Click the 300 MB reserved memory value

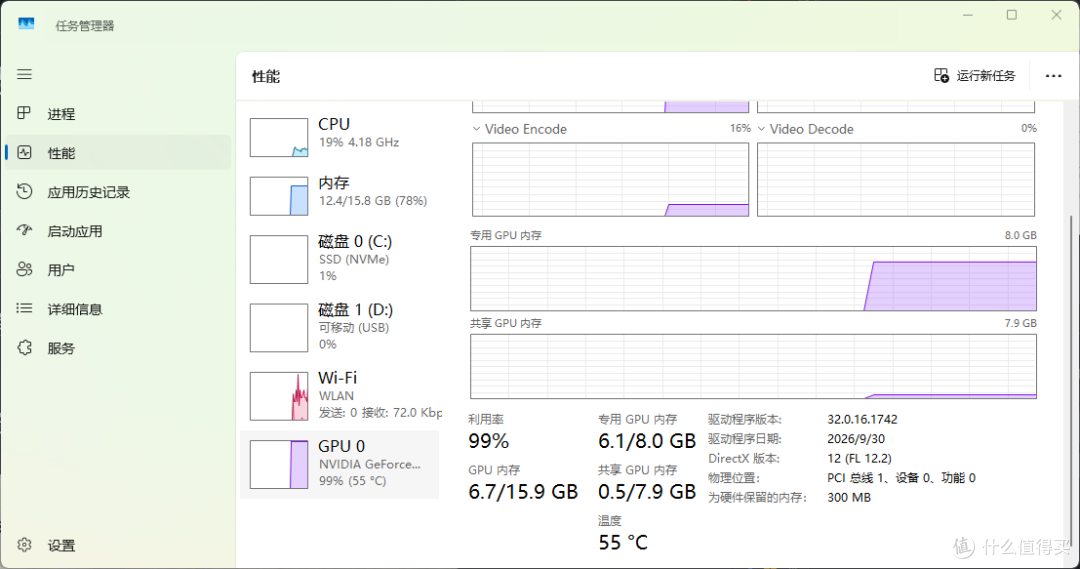pyautogui.click(x=849, y=497)
